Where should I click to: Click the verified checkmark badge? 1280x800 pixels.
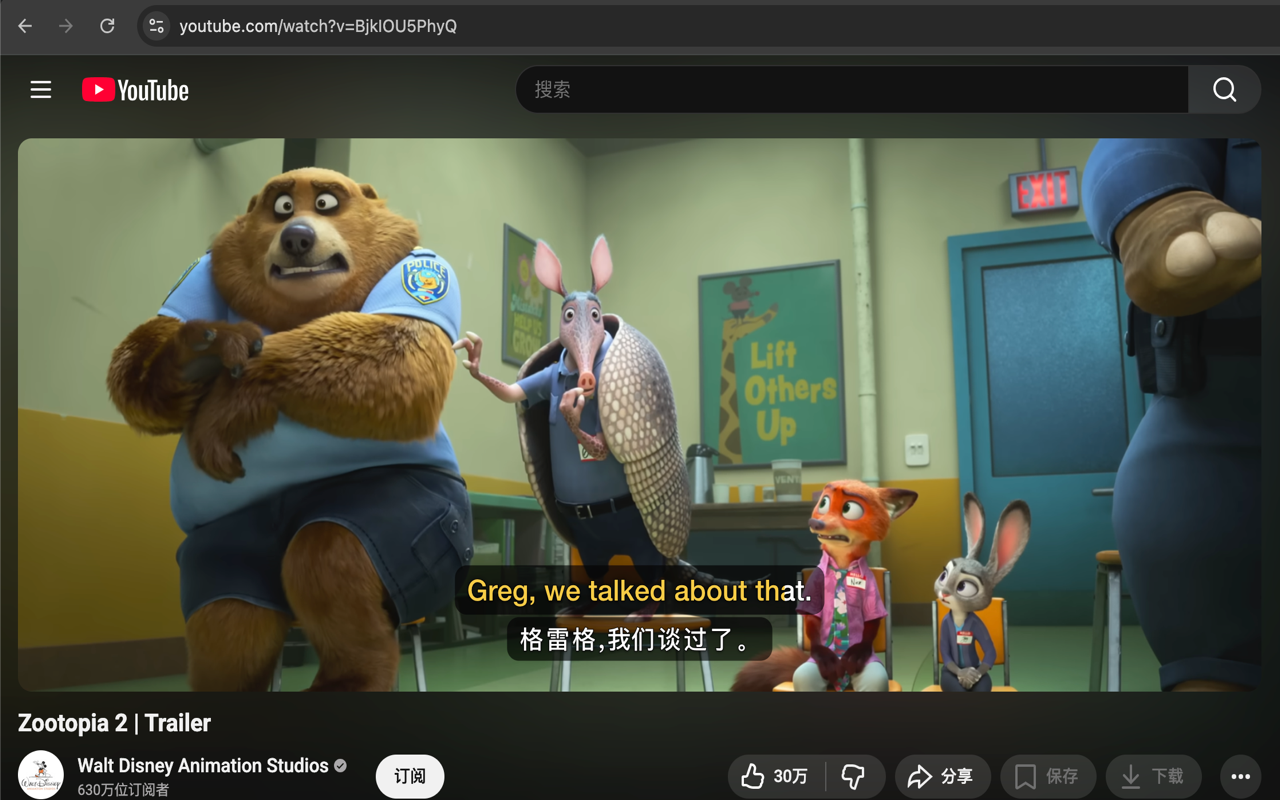click(x=340, y=765)
